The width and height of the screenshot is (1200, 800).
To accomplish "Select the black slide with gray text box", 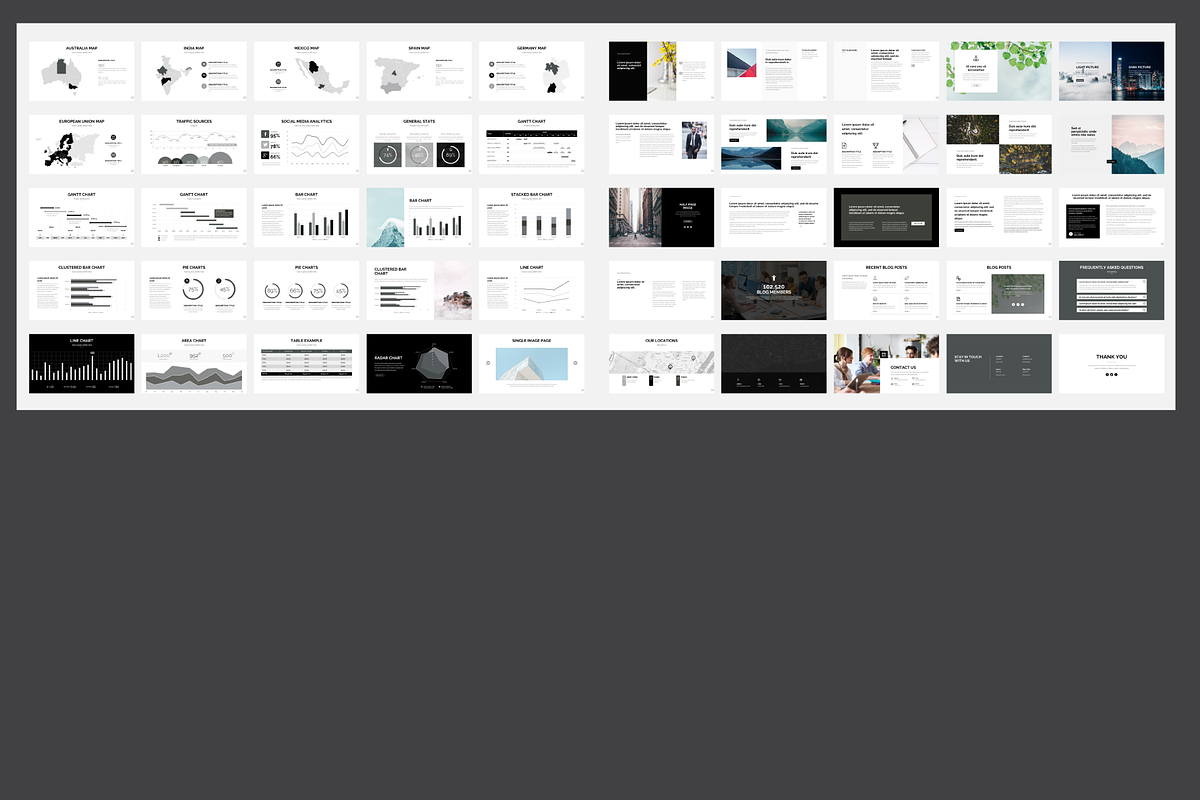I will (887, 217).
